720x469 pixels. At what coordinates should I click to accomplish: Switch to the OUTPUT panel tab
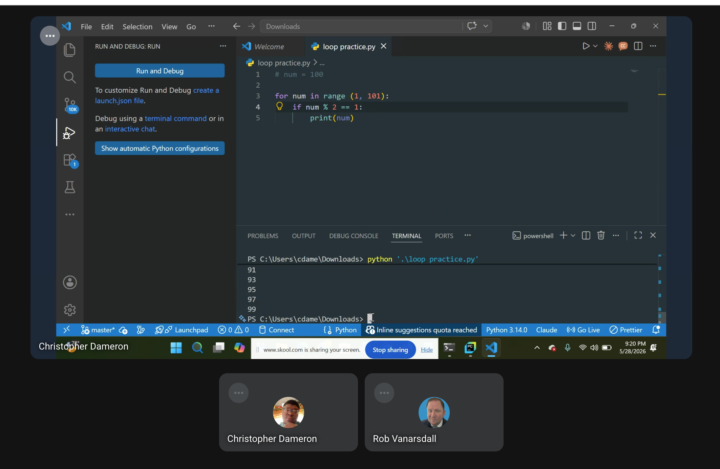click(x=304, y=236)
